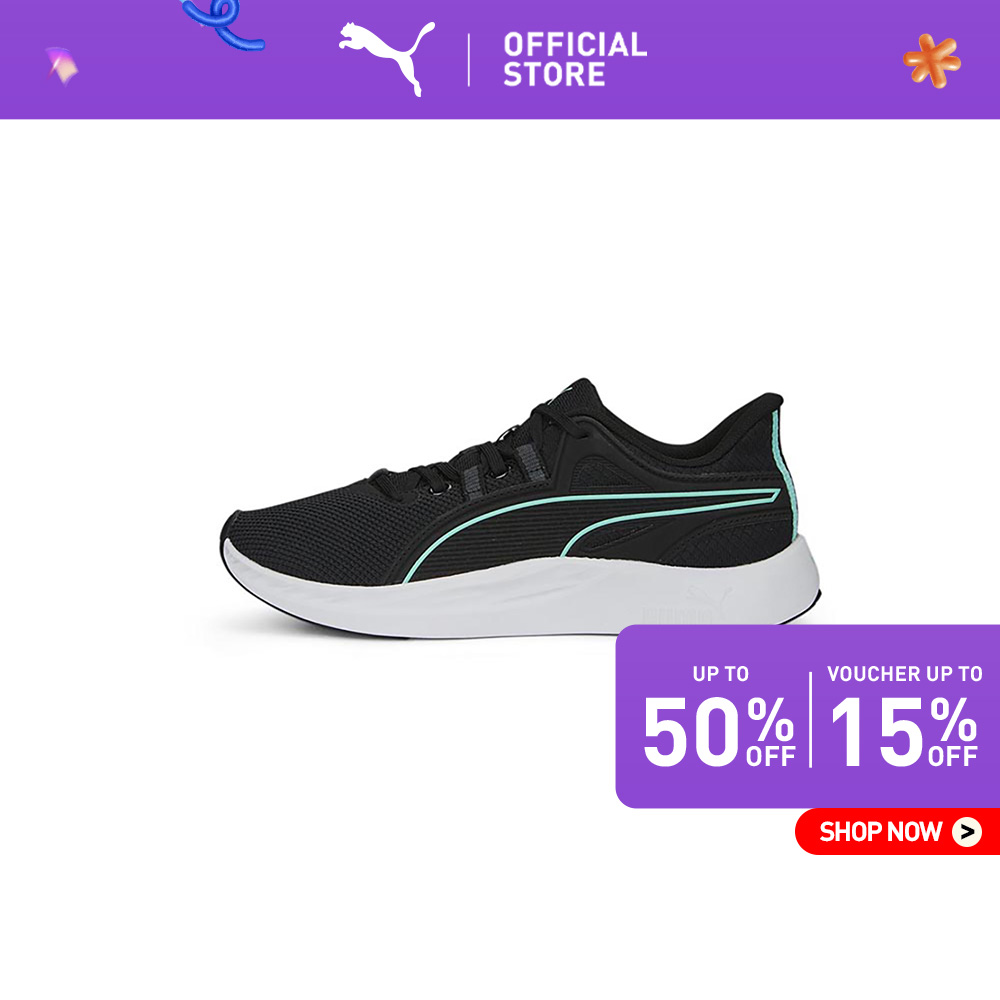
Task: Click the purple header banner
Action: coord(500,59)
